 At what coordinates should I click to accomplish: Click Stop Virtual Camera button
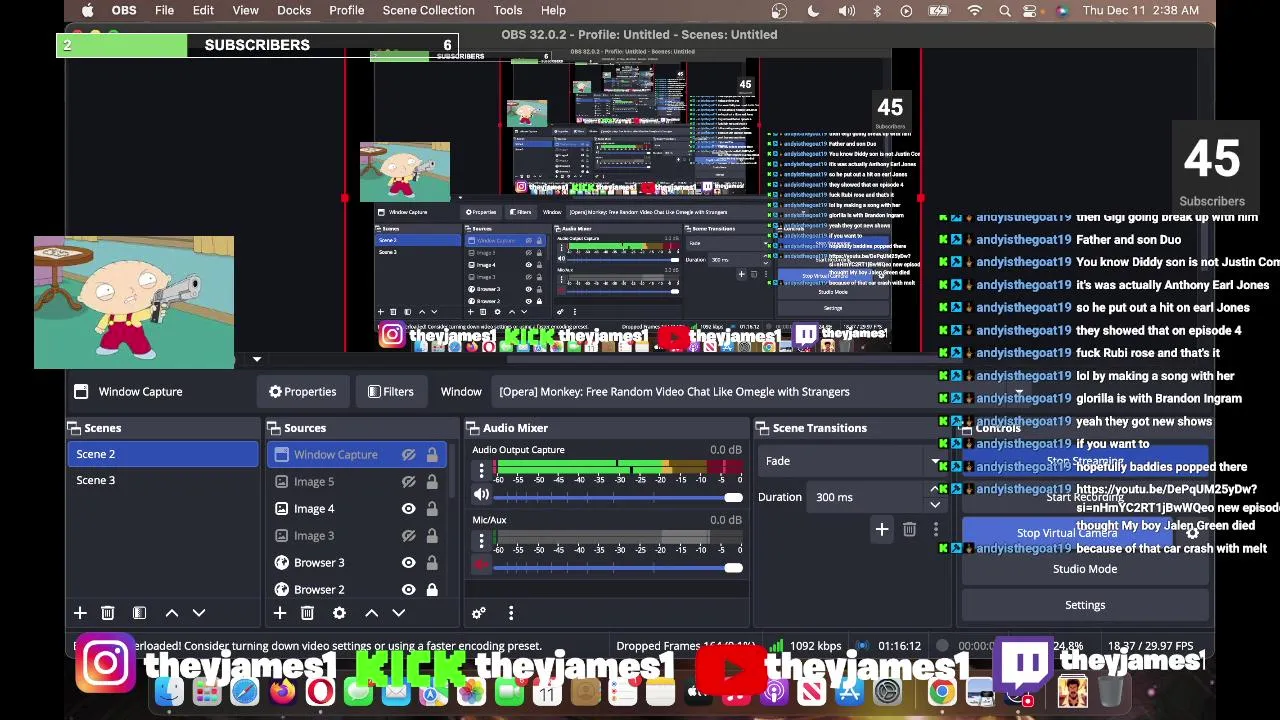(1067, 533)
